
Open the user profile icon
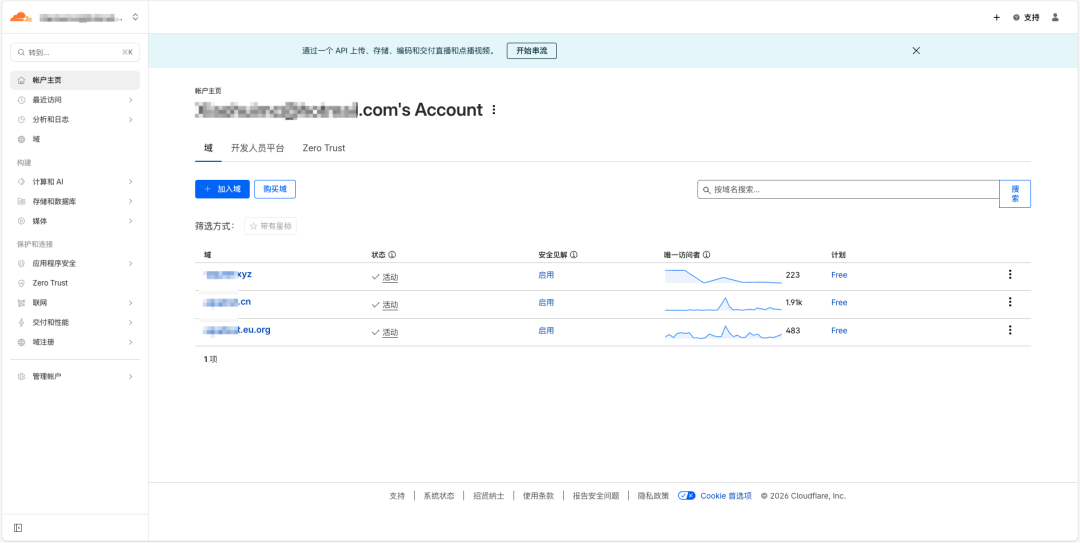click(1055, 18)
